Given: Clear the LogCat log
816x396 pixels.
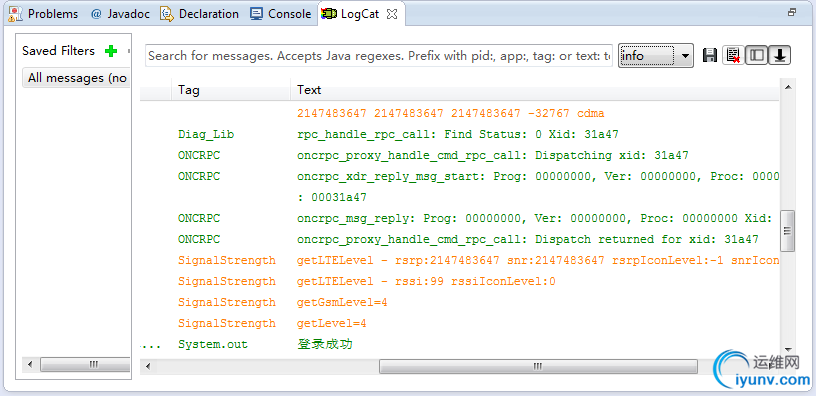Looking at the screenshot, I should click(x=733, y=55).
